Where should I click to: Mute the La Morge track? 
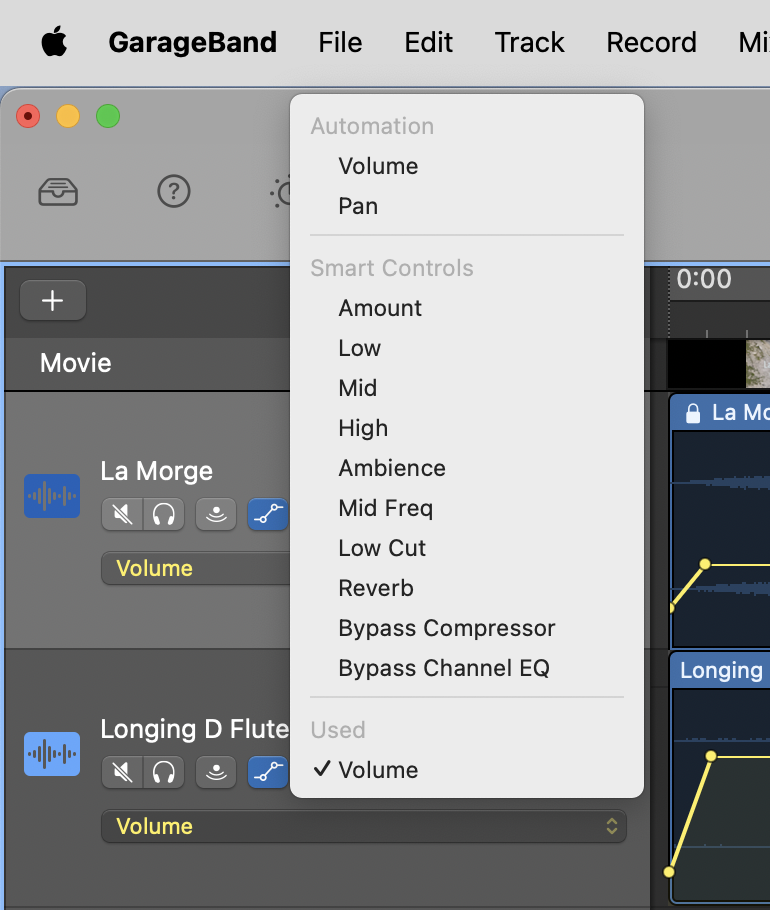coord(122,514)
